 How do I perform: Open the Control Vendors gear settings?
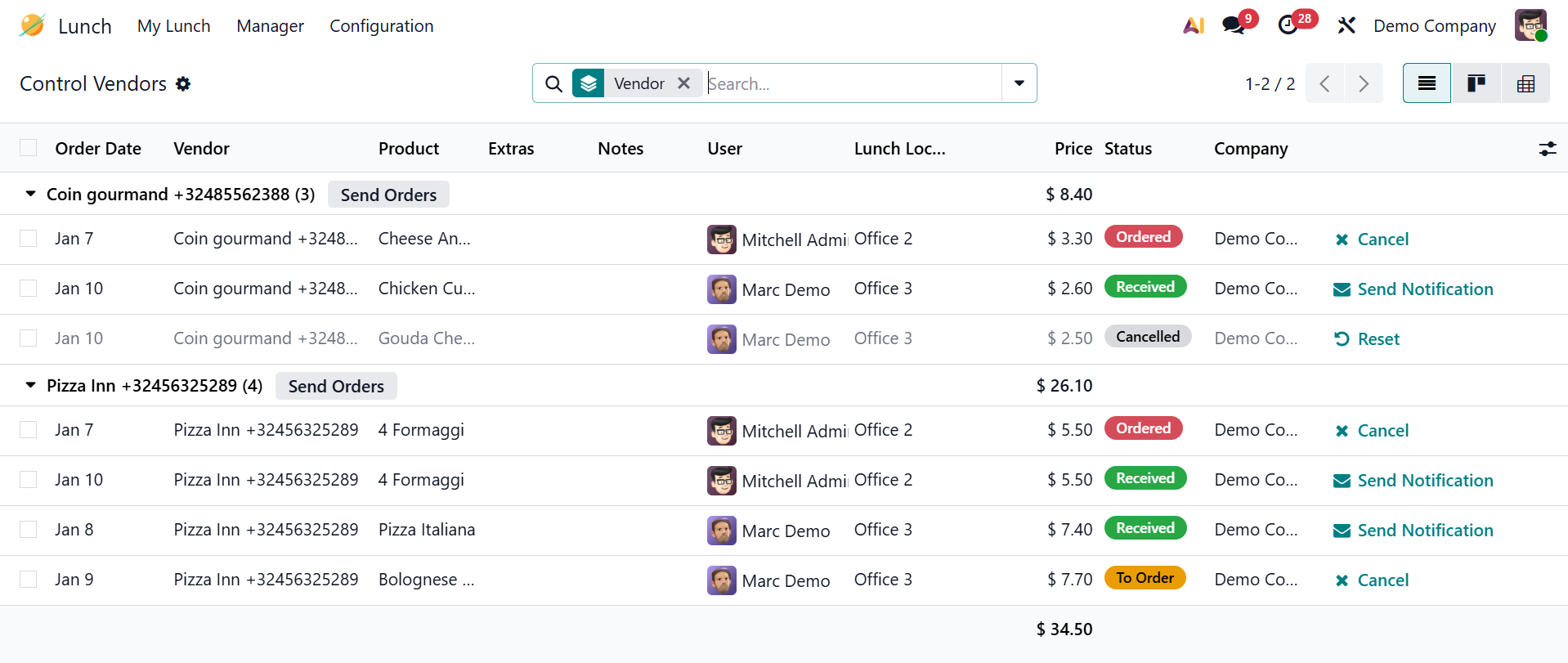(183, 83)
